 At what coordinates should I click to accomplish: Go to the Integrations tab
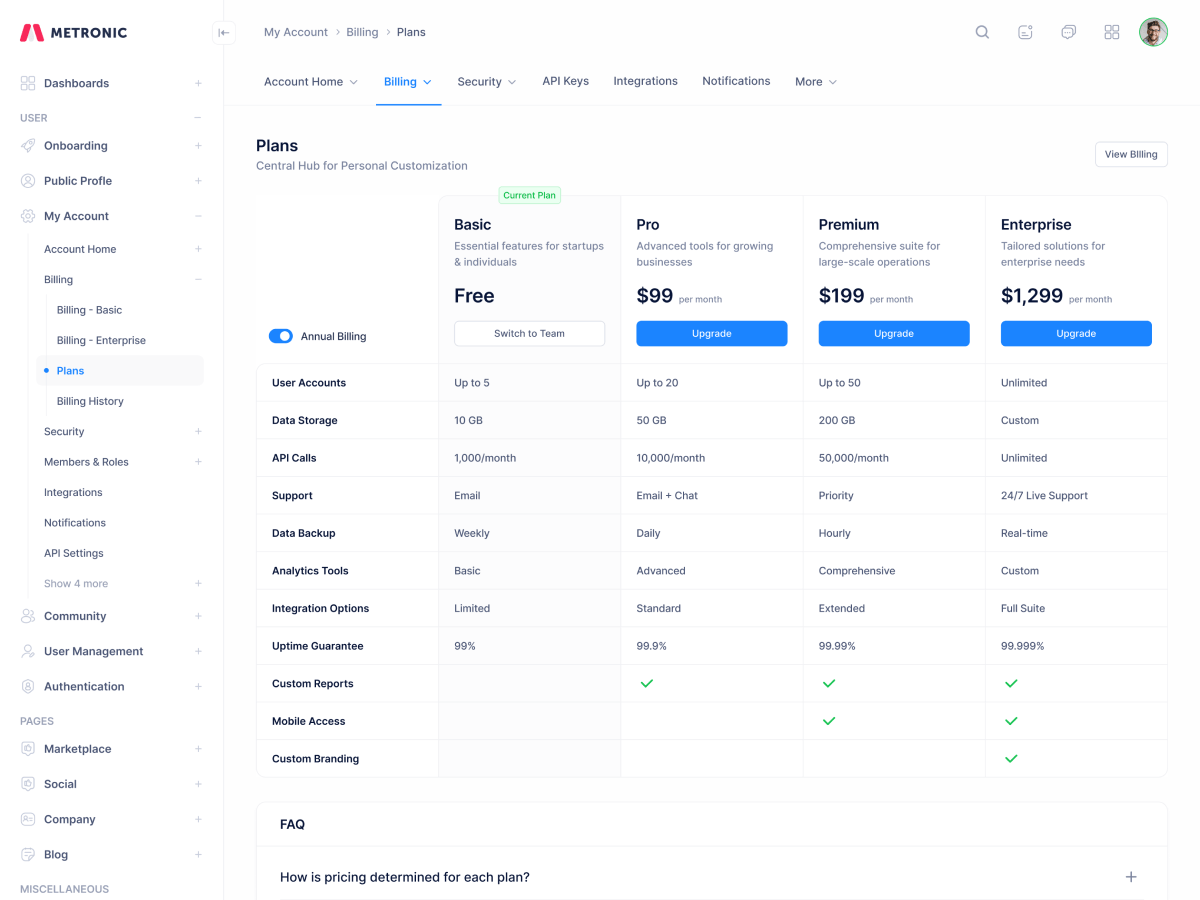tap(645, 81)
